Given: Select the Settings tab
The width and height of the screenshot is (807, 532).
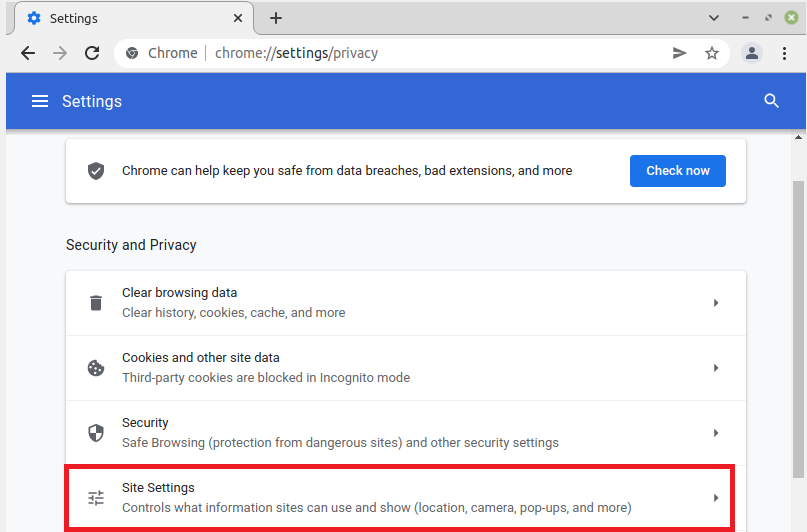Looking at the screenshot, I should [134, 18].
